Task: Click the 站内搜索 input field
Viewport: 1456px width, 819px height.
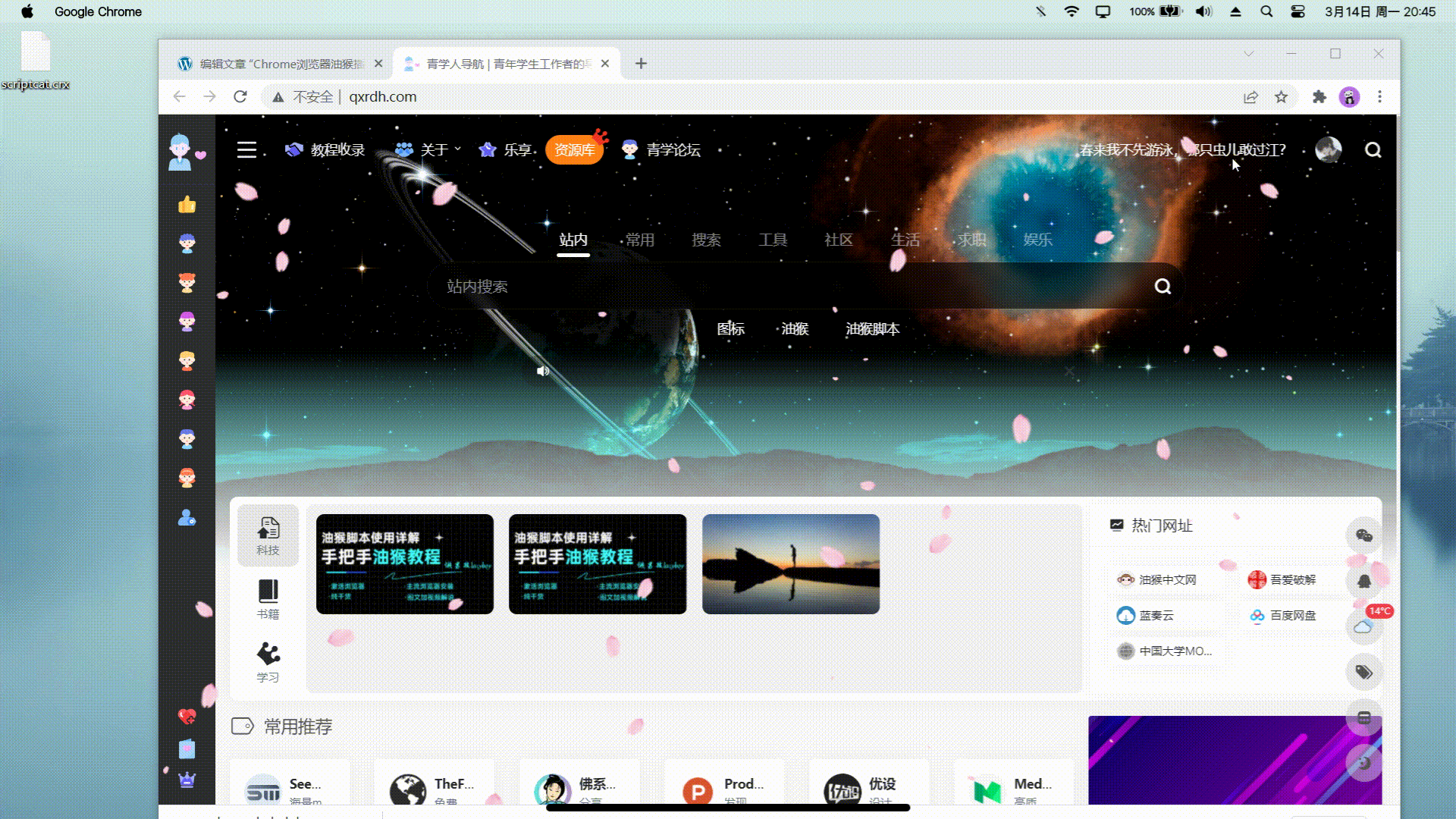Action: pos(789,287)
